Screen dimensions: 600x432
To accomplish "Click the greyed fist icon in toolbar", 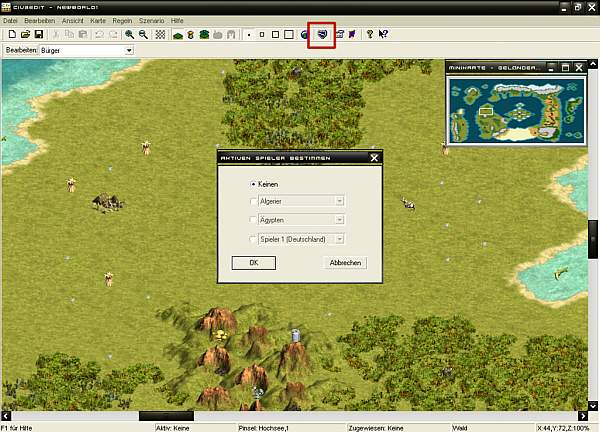I will (x=218, y=35).
